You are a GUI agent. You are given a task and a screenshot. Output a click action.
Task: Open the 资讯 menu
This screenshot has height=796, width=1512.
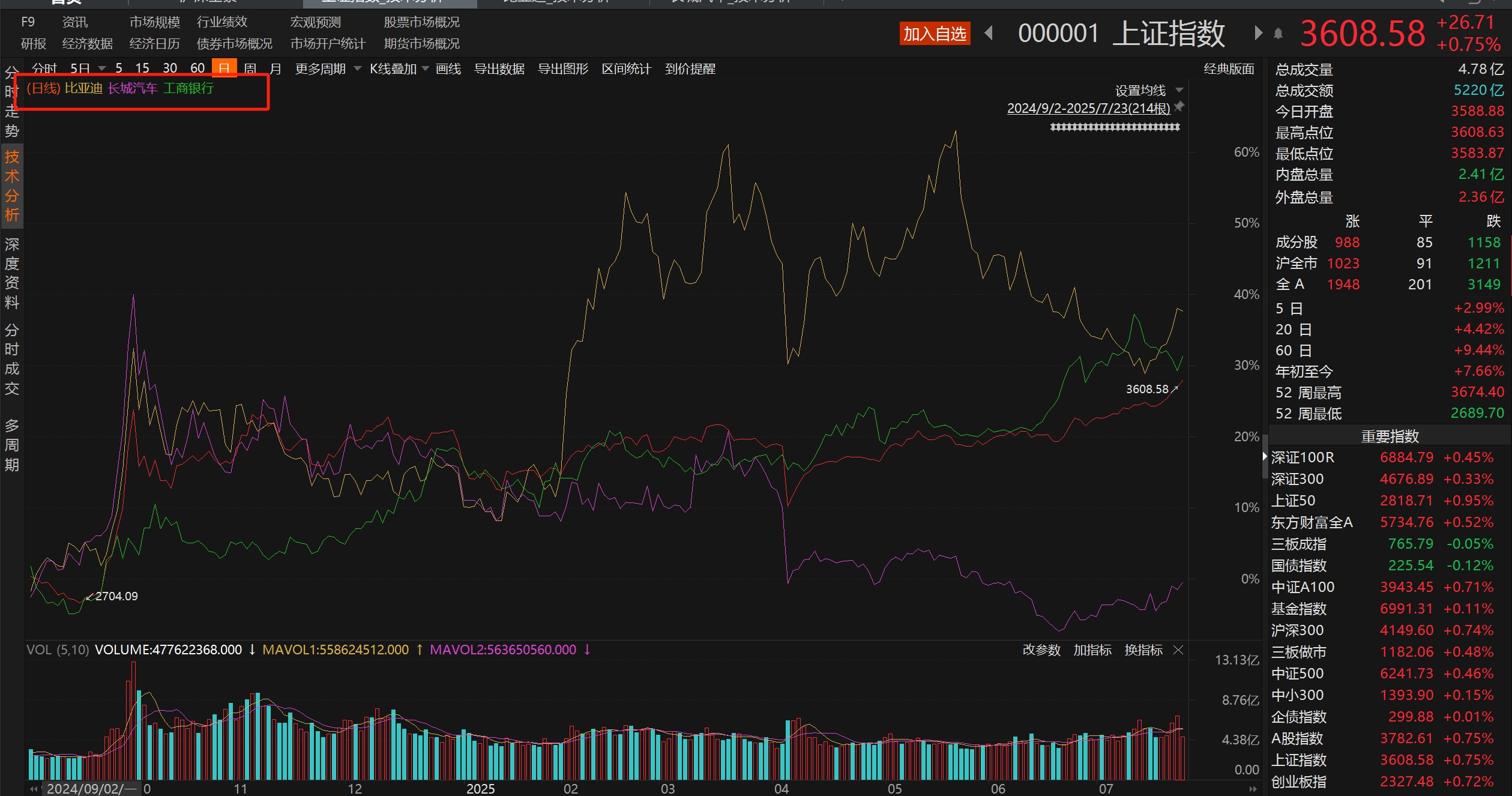pyautogui.click(x=75, y=22)
